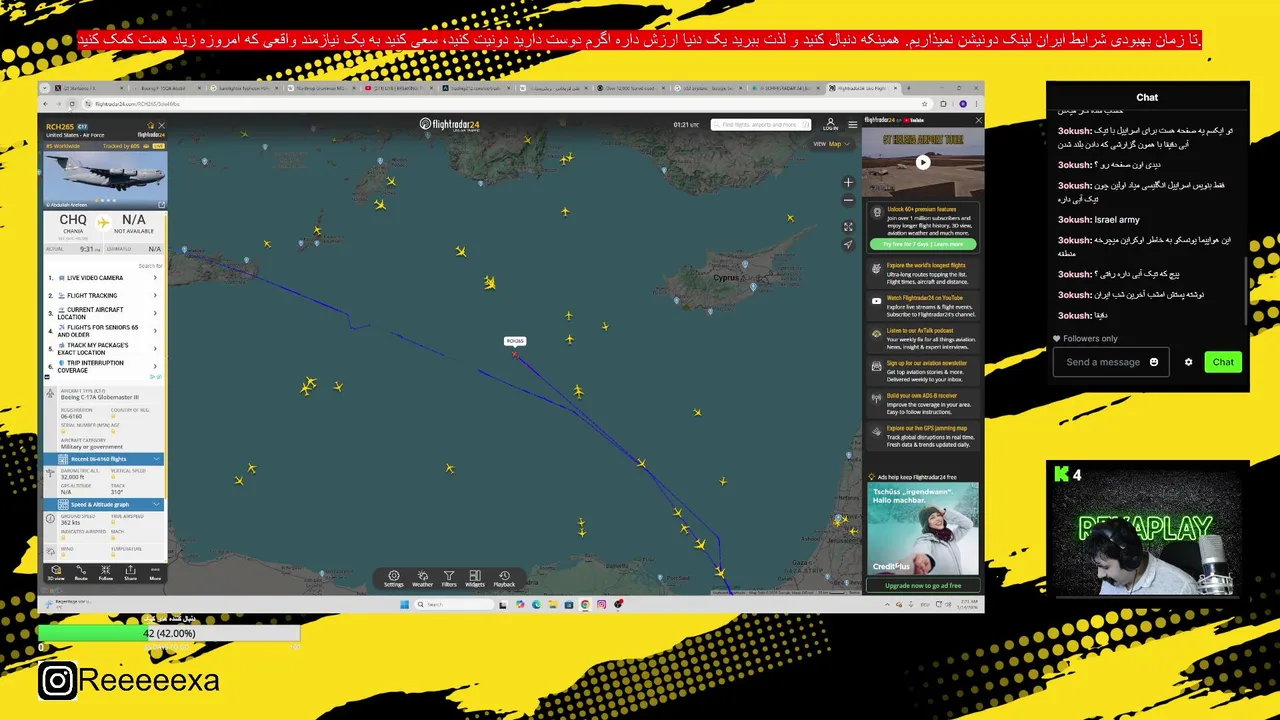Click Upgrade now to go ad free
This screenshot has width=1280, height=720.
[x=923, y=585]
